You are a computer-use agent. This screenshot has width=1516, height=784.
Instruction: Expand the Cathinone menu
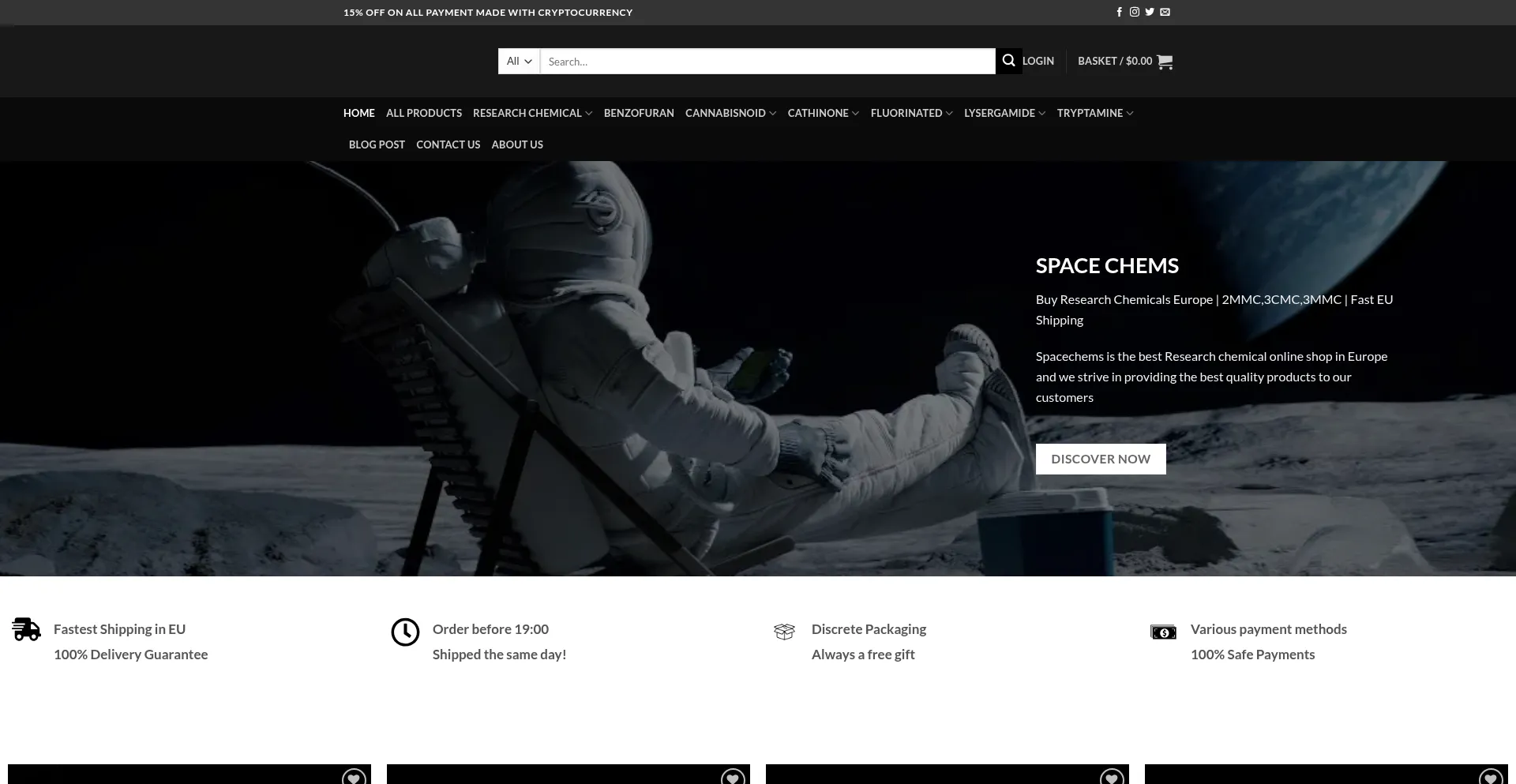pos(823,113)
